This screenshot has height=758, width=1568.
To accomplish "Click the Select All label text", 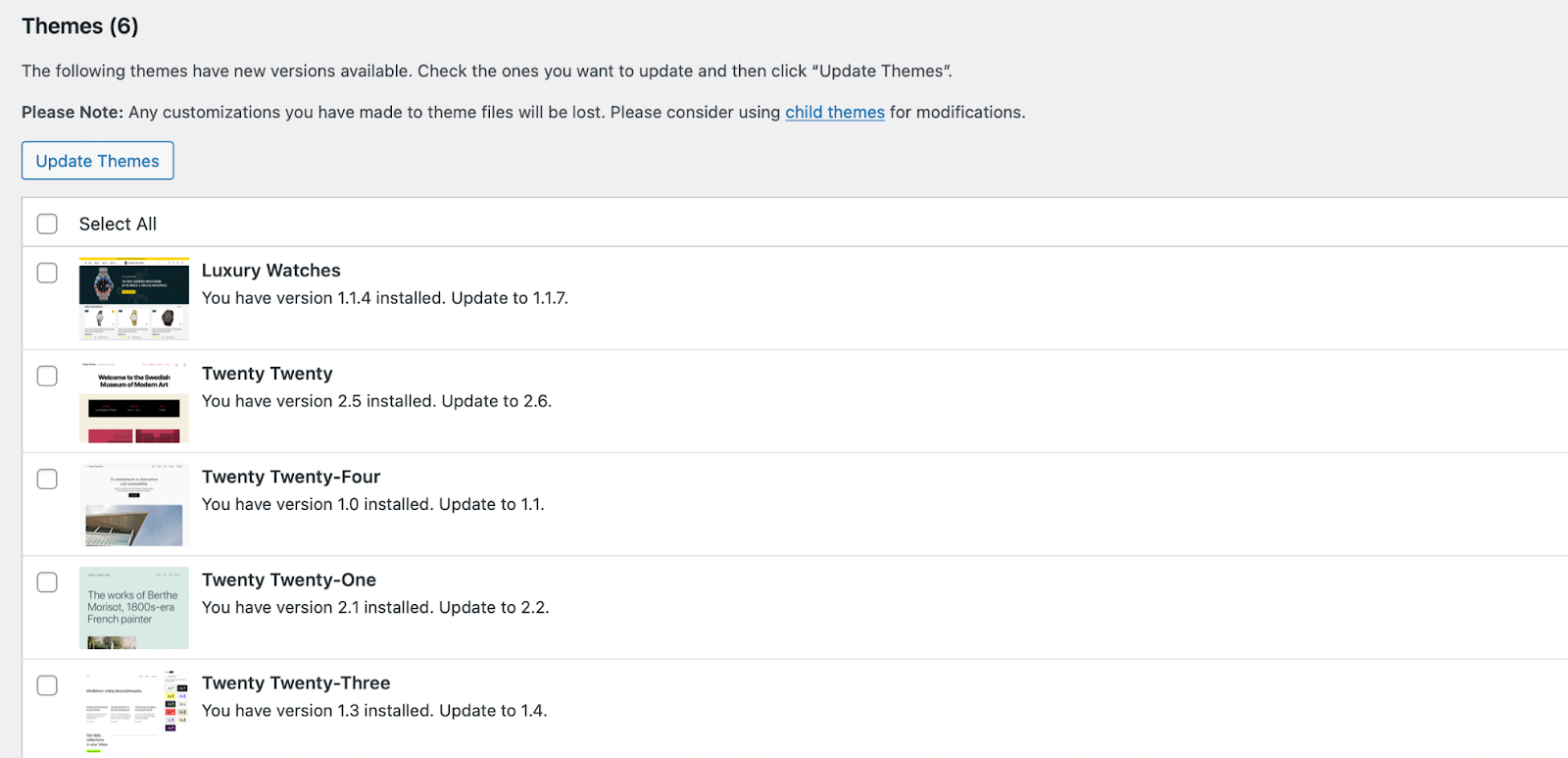I will (x=118, y=223).
